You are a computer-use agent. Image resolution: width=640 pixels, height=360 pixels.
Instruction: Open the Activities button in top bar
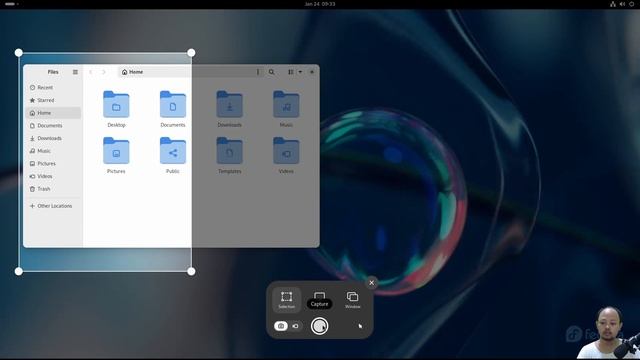pyautogui.click(x=11, y=4)
